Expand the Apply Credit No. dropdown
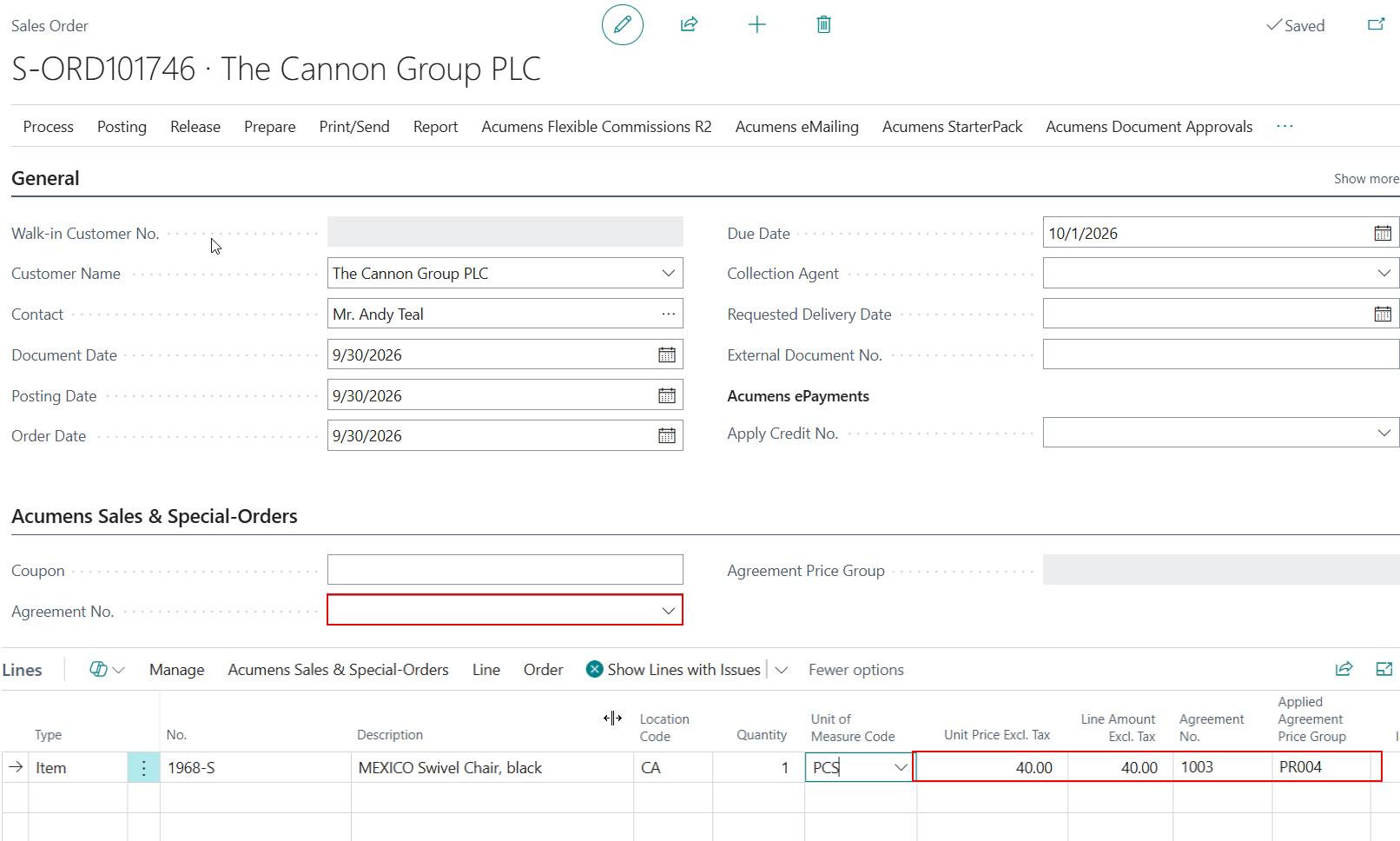Viewport: 1400px width, 841px height. [x=1383, y=433]
